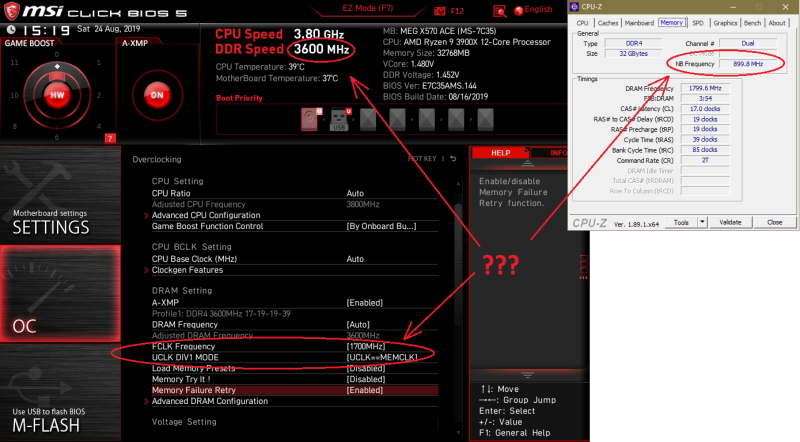This screenshot has height=442, width=800.
Task: Click the back arrow next to HOT KEY
Action: (x=453, y=159)
